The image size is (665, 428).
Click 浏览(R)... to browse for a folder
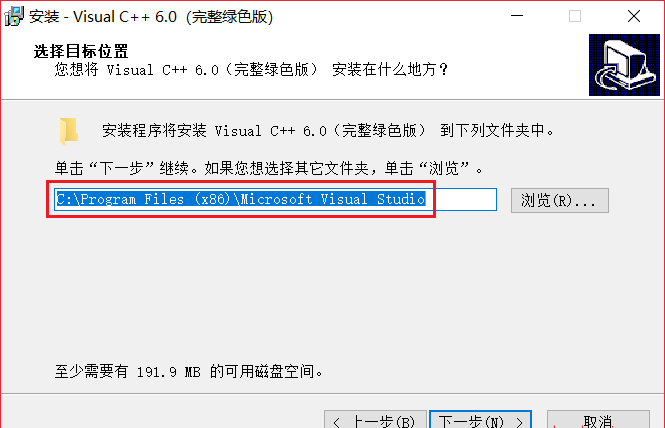coord(560,200)
